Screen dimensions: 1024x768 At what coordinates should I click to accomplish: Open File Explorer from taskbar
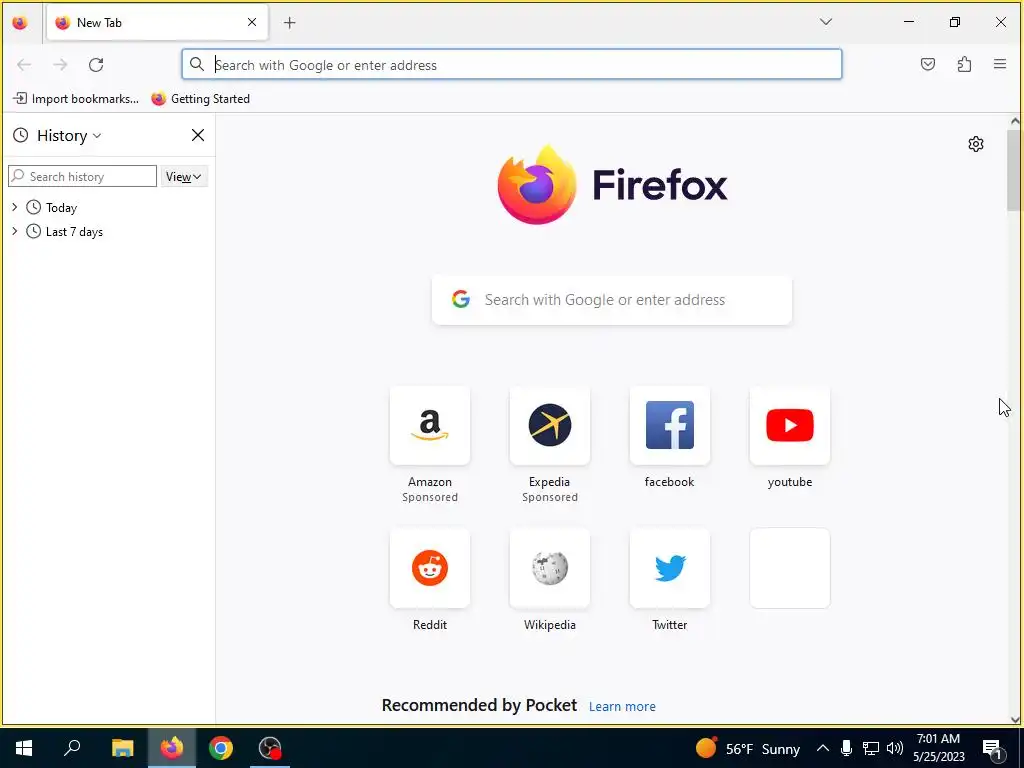coord(122,748)
